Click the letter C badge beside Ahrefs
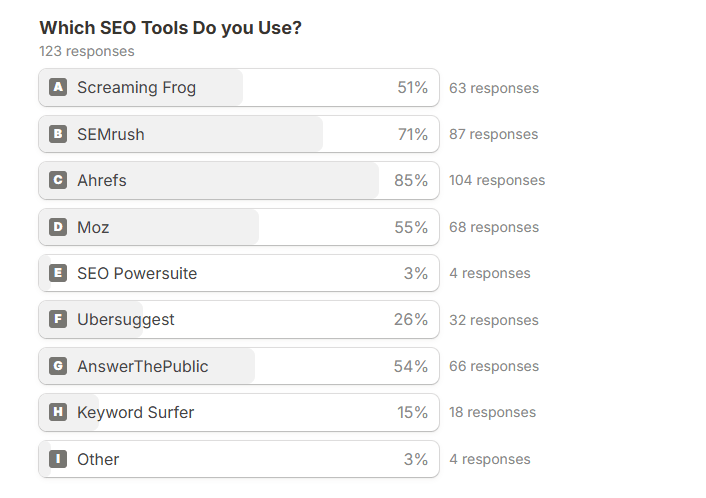 (x=58, y=180)
